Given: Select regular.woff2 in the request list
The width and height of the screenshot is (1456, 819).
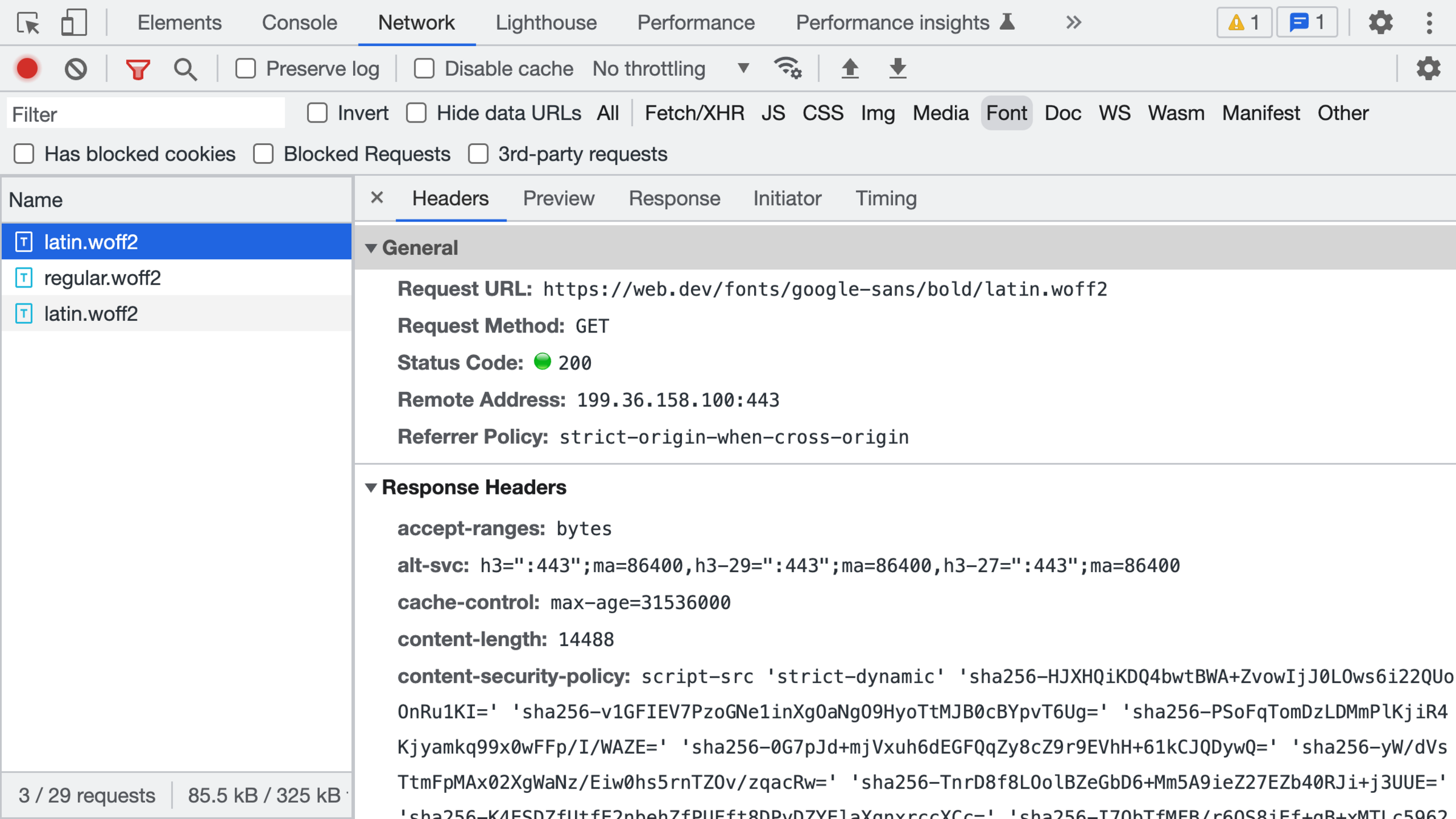Looking at the screenshot, I should (x=103, y=278).
